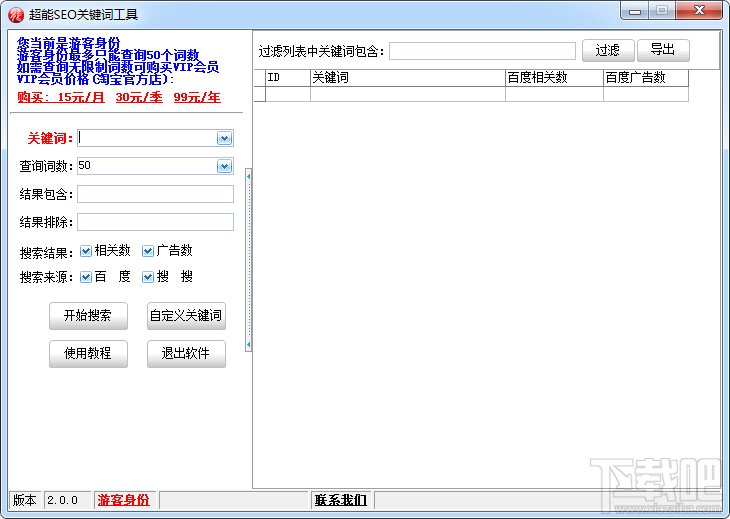Open the 关键词 dropdown arrow
730x519 pixels.
224,138
